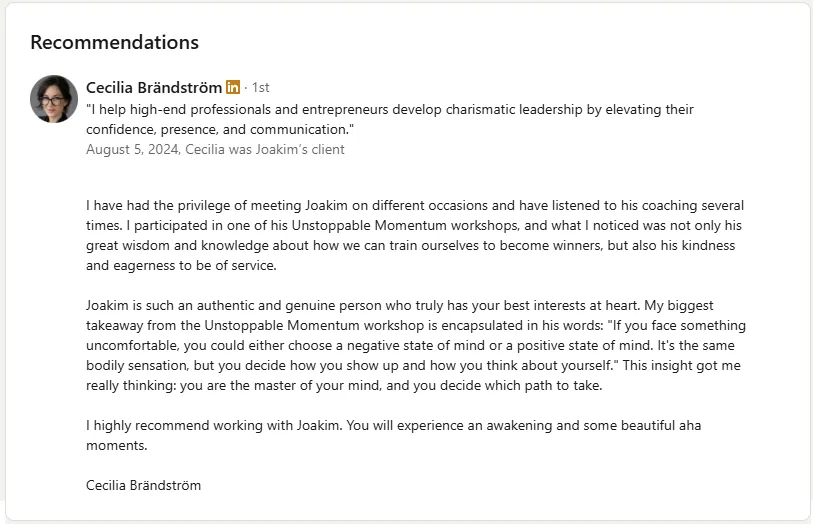
Task: Click the line beginning "I have had the privilege"
Action: point(415,205)
